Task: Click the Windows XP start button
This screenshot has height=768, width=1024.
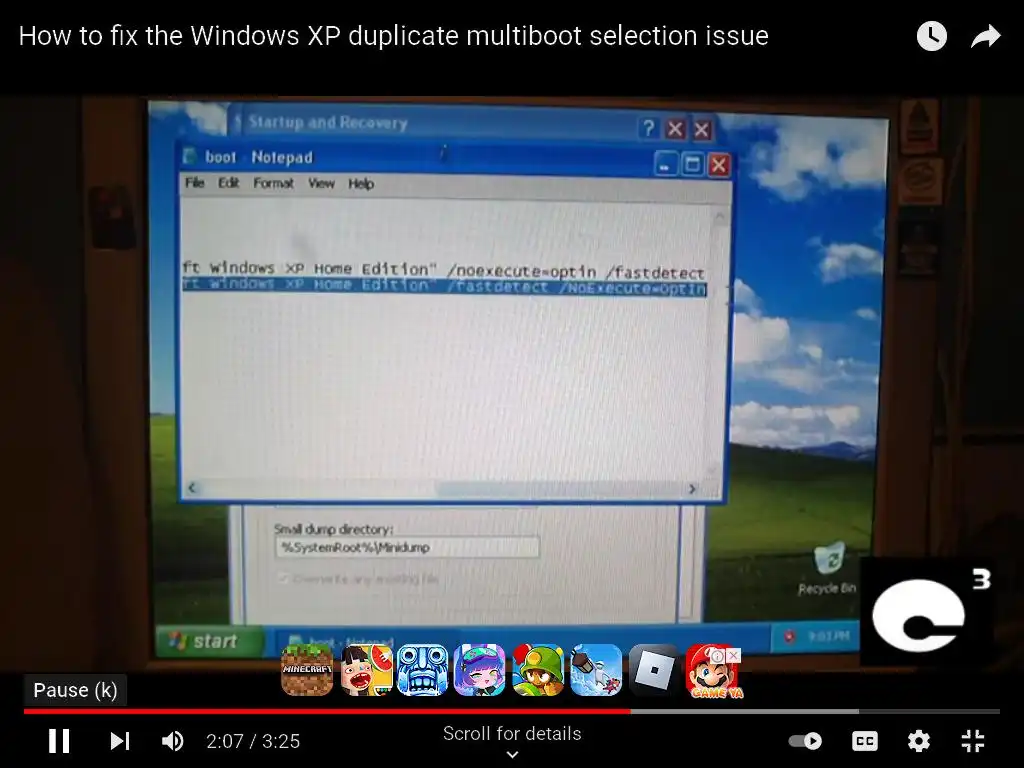Action: click(x=210, y=641)
